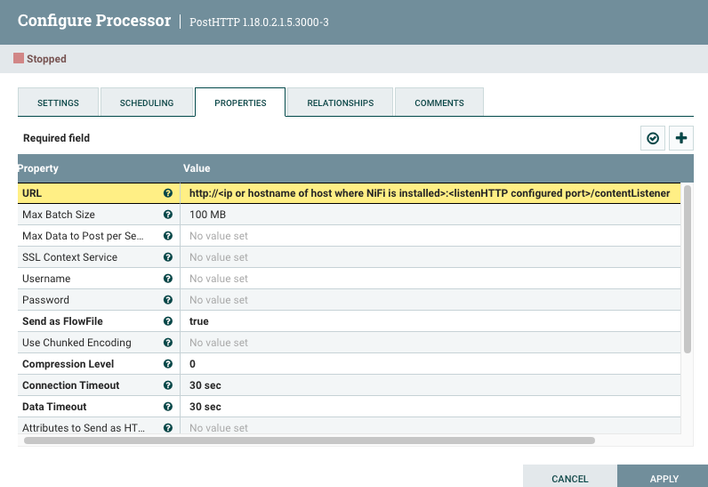This screenshot has height=487, width=708.
Task: Select the Password property name
Action: (46, 300)
